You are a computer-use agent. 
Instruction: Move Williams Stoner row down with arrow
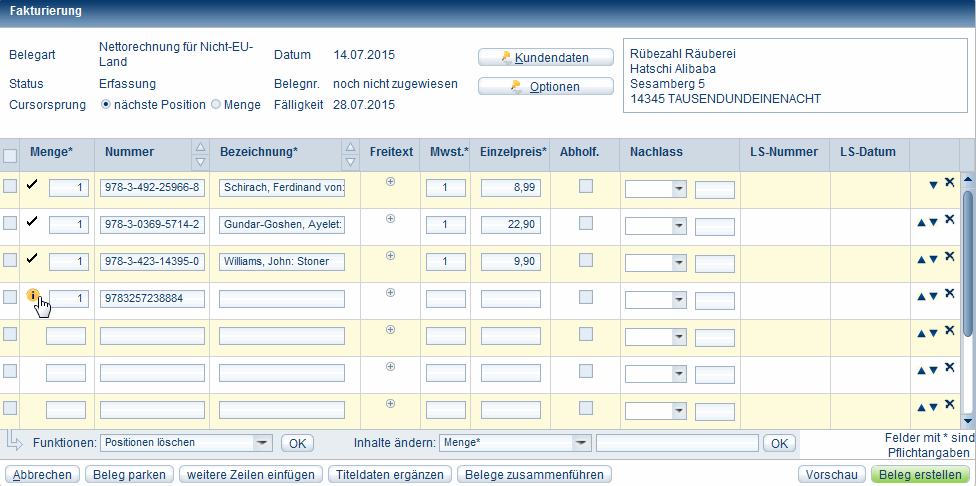coord(934,259)
